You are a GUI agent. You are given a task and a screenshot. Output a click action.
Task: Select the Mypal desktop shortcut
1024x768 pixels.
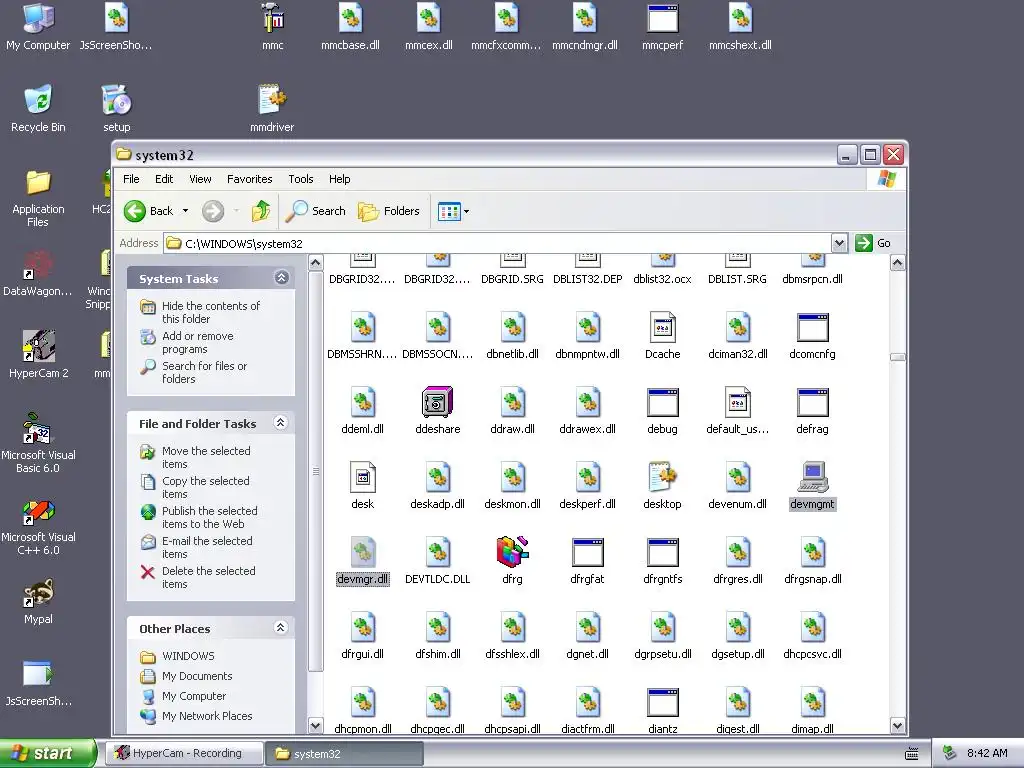(38, 601)
